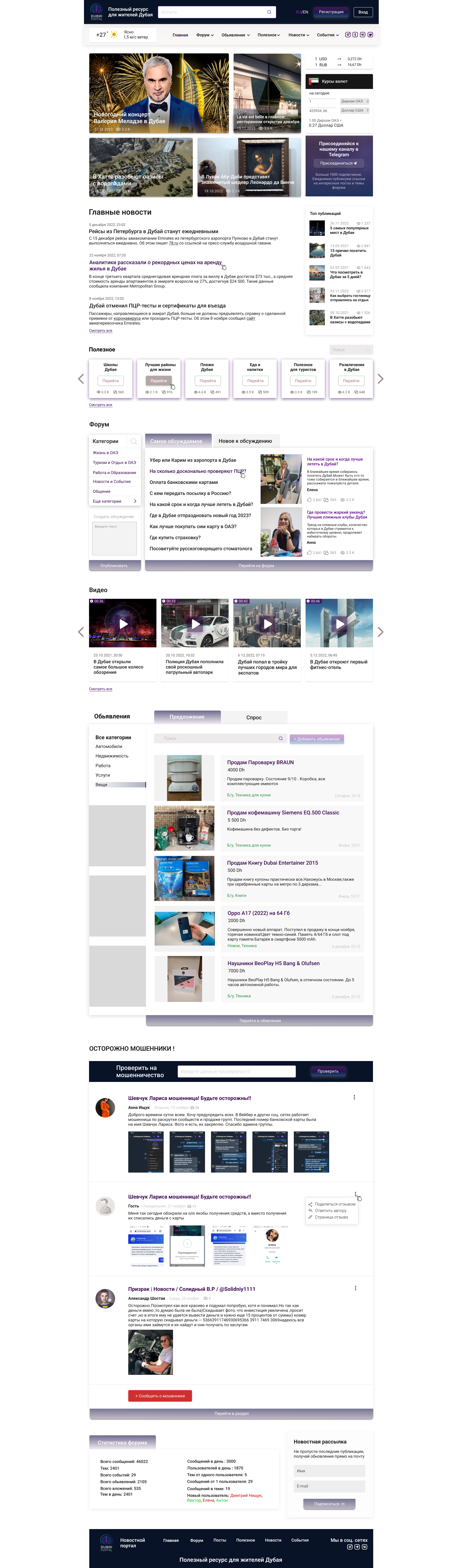Play the Dubai ferris wheel video
The height and width of the screenshot is (1568, 462).
[123, 624]
